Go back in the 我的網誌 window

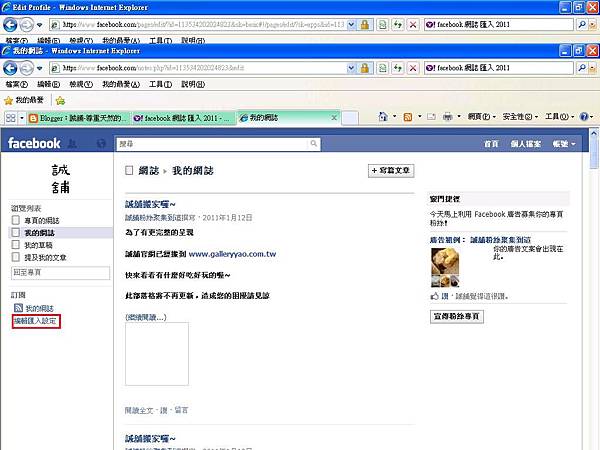point(10,68)
